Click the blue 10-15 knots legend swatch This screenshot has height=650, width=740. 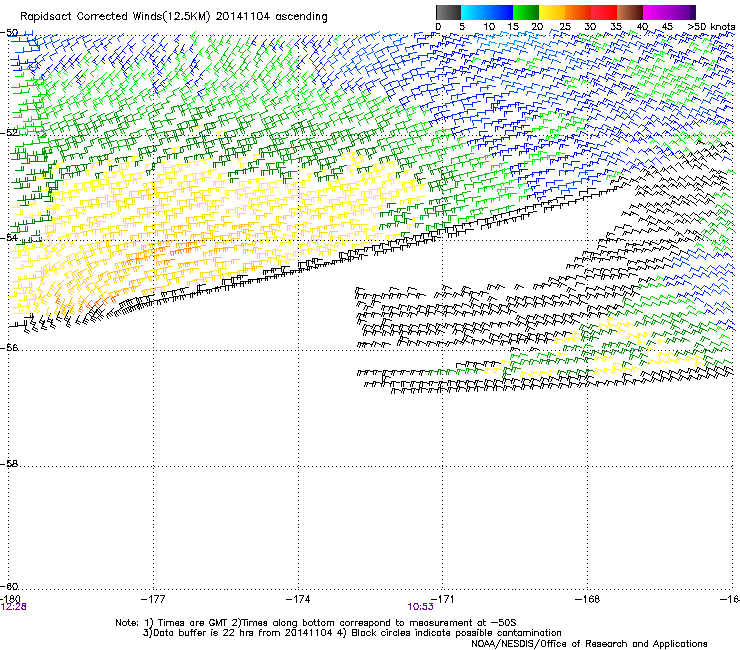(500, 12)
